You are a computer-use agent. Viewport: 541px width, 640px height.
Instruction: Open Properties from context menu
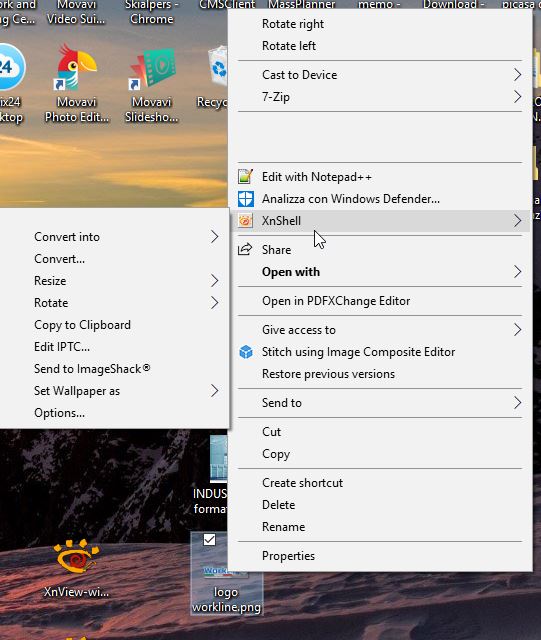pyautogui.click(x=380, y=556)
